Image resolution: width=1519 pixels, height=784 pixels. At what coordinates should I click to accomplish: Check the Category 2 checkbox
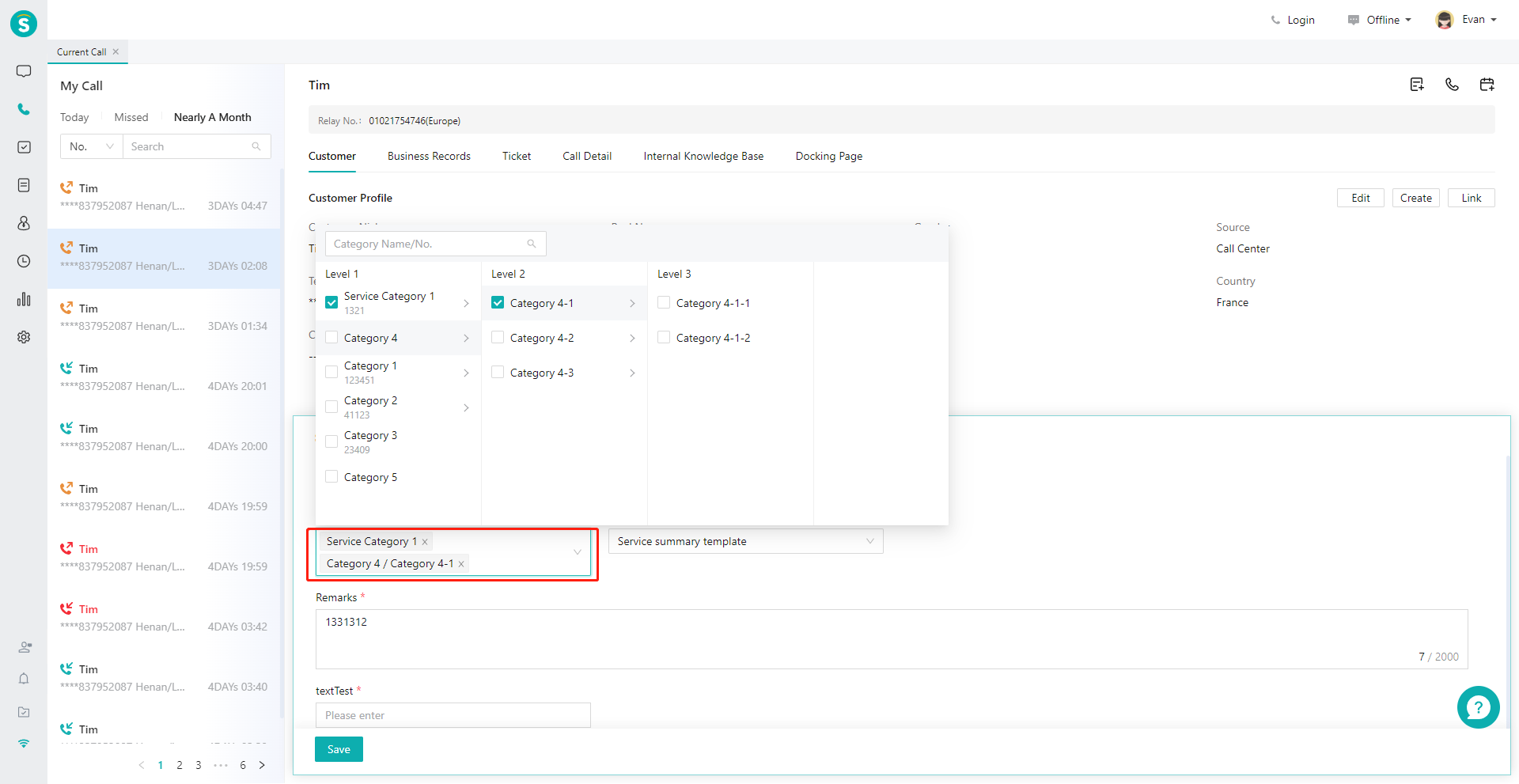331,407
